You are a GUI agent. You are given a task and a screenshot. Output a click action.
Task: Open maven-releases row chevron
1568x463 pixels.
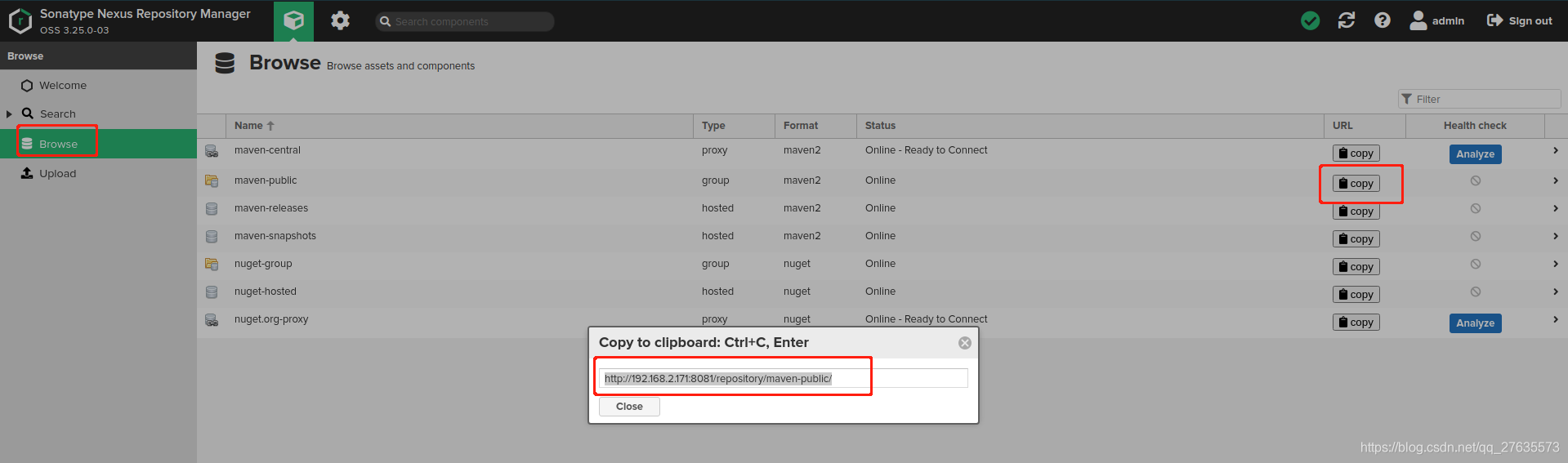pos(1555,208)
